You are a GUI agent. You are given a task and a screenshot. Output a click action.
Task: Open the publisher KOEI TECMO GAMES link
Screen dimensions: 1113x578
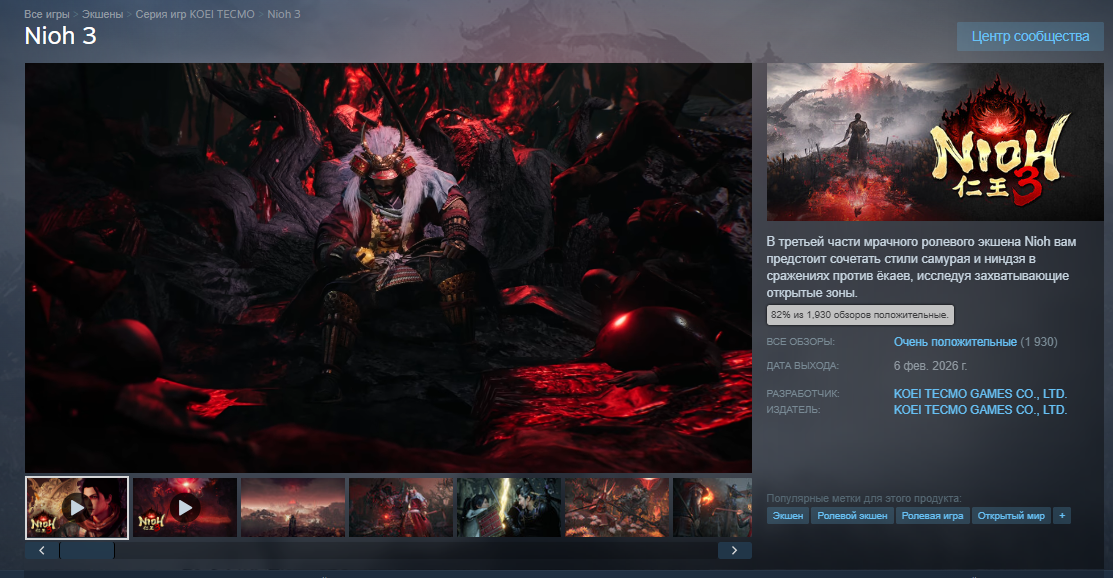980,409
